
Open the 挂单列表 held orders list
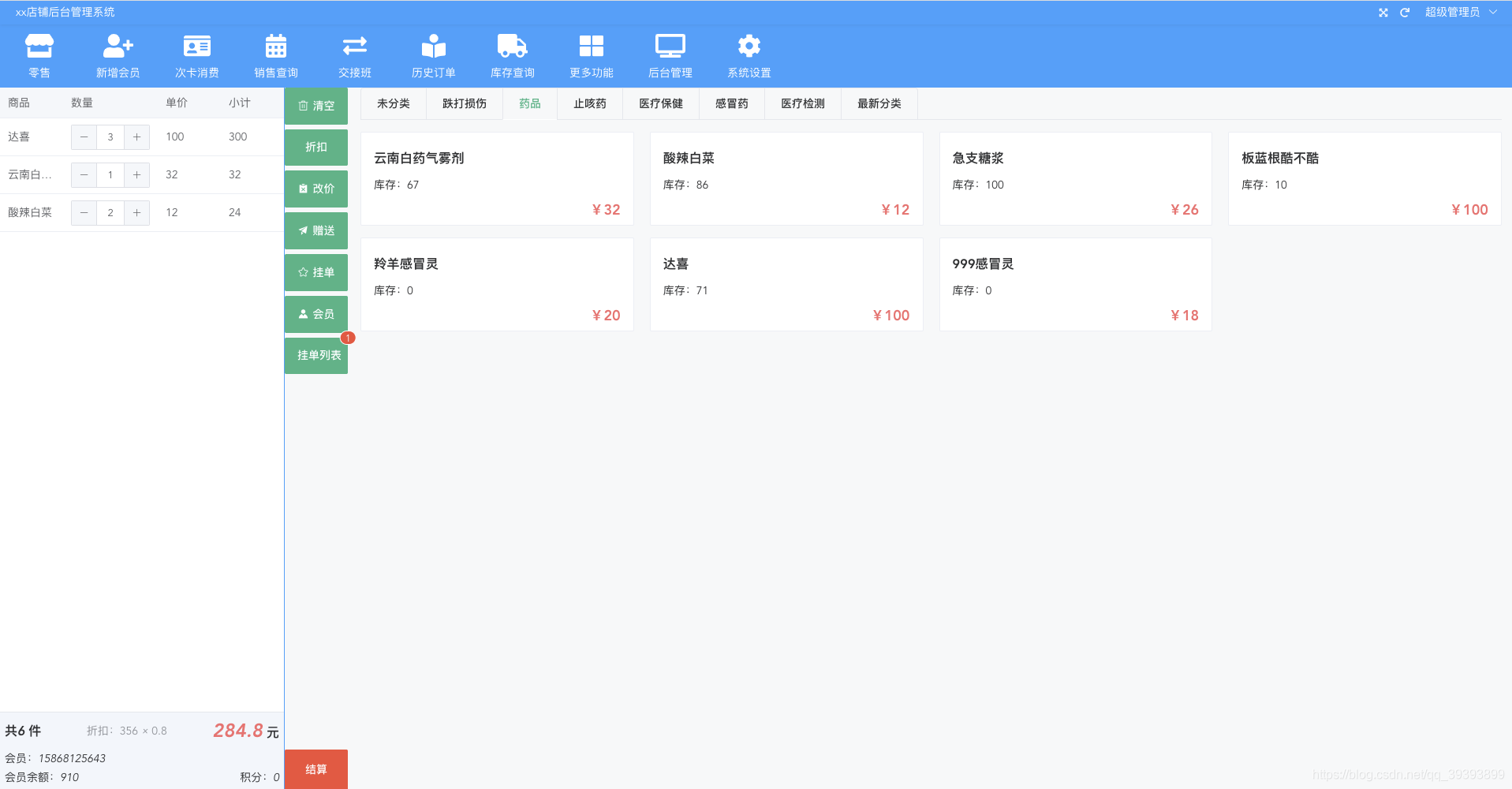click(316, 355)
